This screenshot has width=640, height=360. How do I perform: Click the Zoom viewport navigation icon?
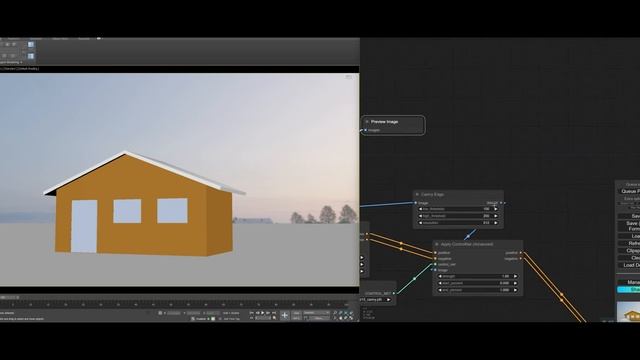pyautogui.click(x=335, y=313)
